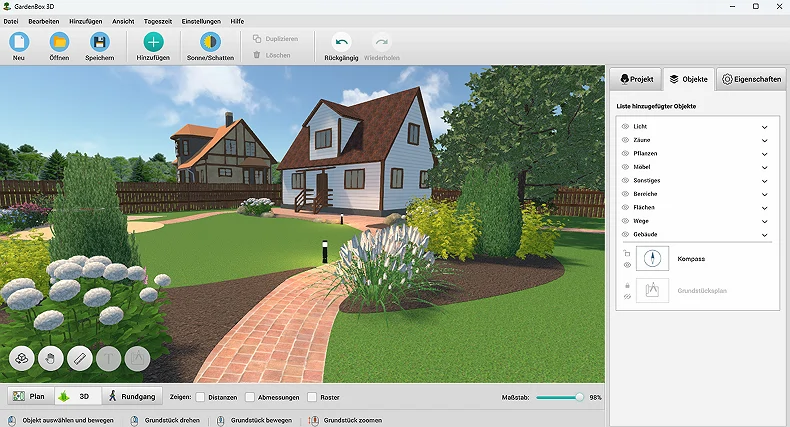Switch to the Objekte tab
The width and height of the screenshot is (790, 427).
coord(689,79)
